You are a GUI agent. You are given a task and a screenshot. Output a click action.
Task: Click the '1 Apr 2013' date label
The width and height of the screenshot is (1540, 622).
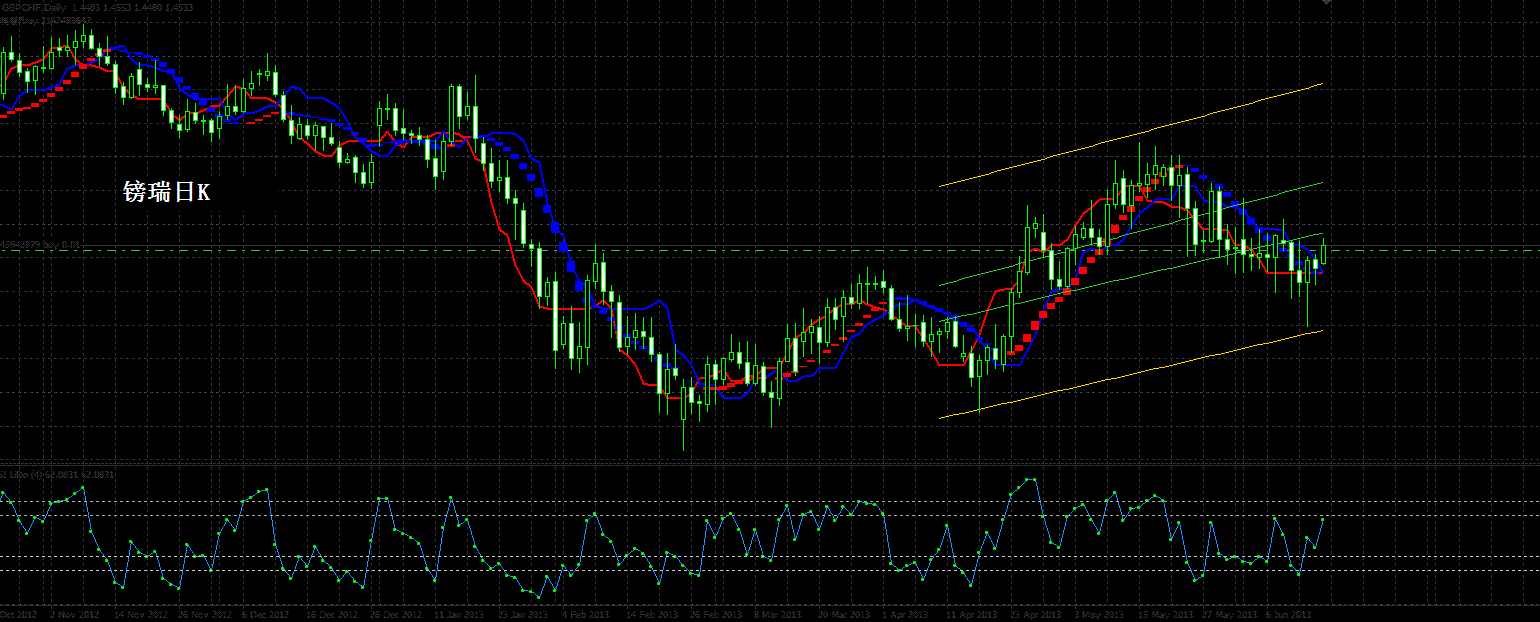[907, 615]
